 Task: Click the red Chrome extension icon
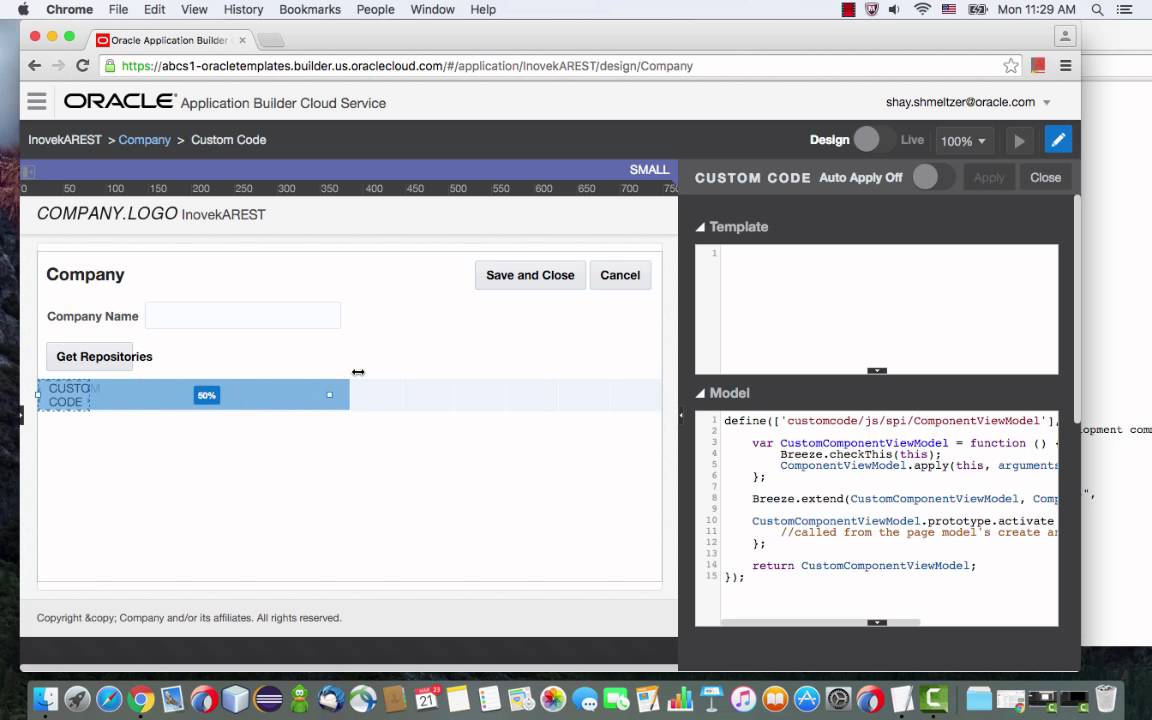[1038, 65]
